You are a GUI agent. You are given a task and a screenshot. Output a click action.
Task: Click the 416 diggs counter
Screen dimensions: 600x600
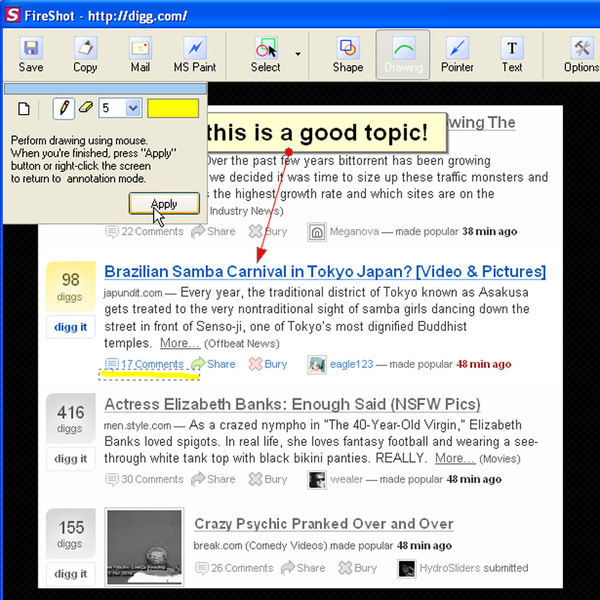tap(70, 418)
